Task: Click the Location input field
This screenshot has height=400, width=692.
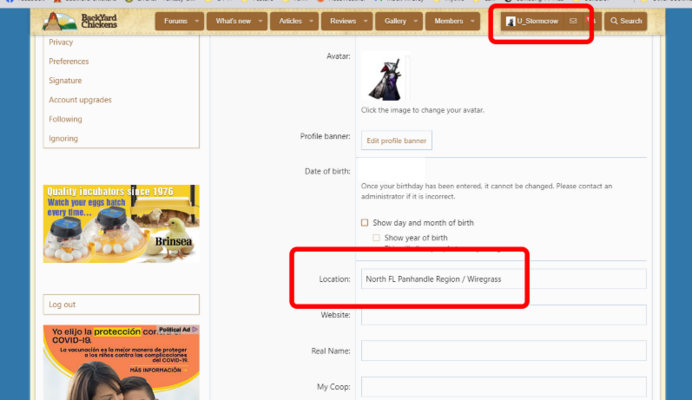Action: 504,279
